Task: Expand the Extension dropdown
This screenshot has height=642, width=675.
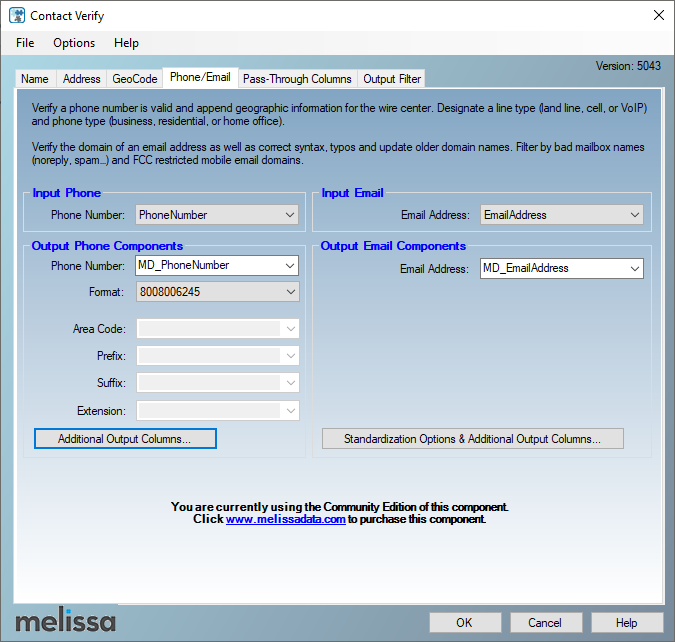Action: pos(291,411)
